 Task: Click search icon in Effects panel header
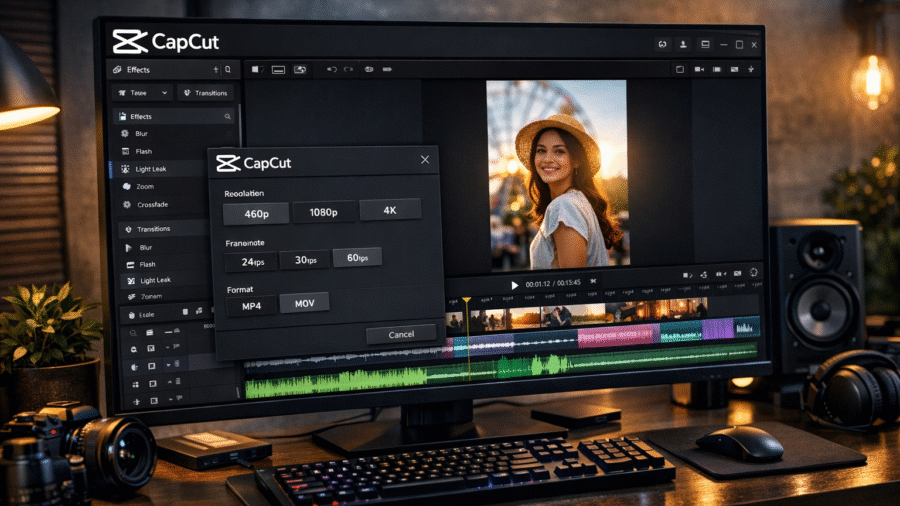228,69
